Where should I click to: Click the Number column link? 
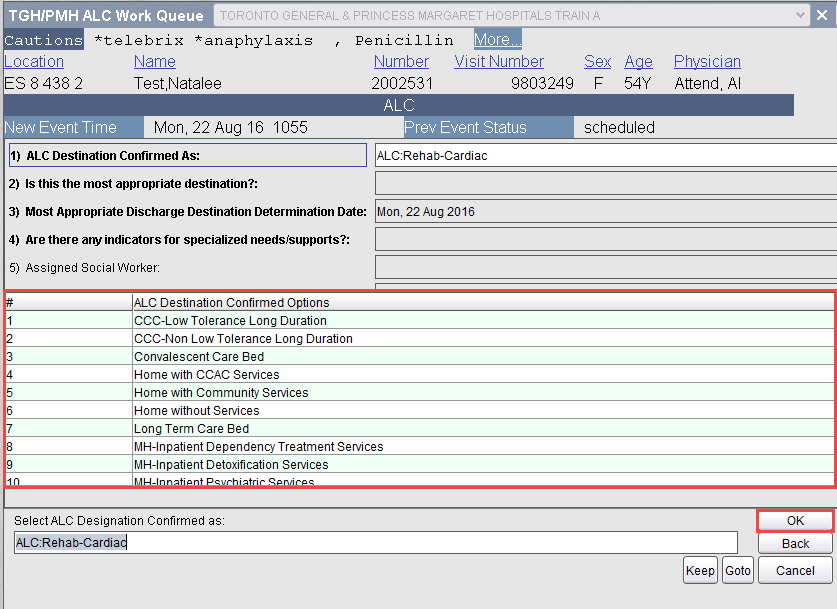(401, 61)
